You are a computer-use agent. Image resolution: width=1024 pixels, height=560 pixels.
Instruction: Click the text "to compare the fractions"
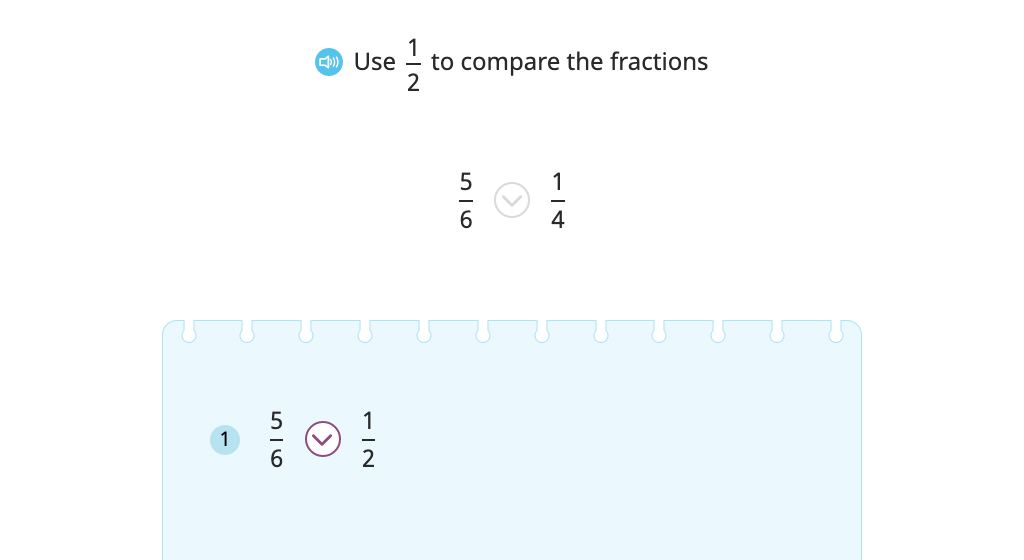pyautogui.click(x=569, y=62)
